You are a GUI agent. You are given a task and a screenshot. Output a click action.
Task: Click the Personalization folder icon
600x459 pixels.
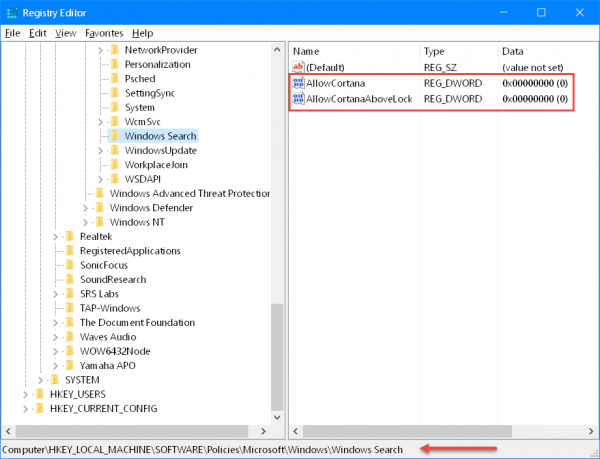115,64
